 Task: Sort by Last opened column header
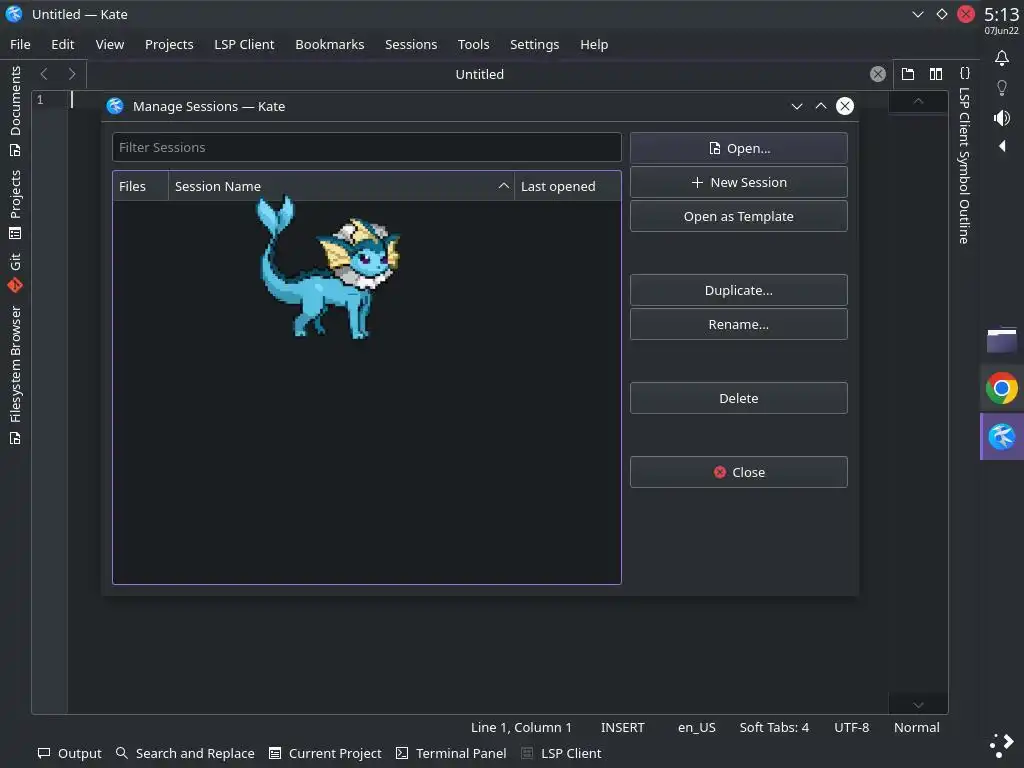[x=568, y=186]
